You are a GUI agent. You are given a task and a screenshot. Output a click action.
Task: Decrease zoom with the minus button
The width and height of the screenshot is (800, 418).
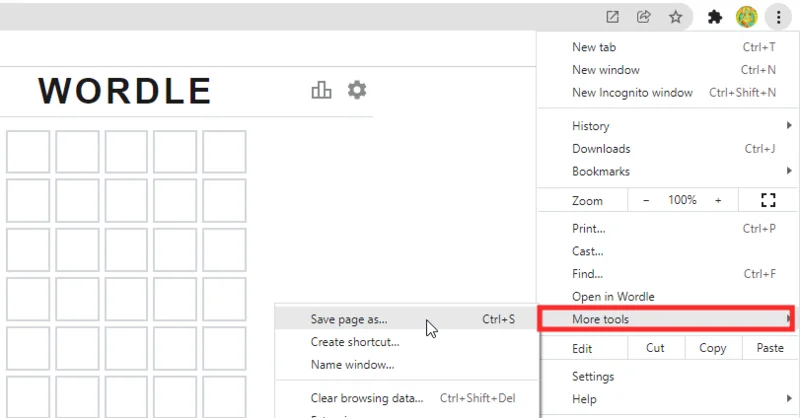[x=646, y=200]
